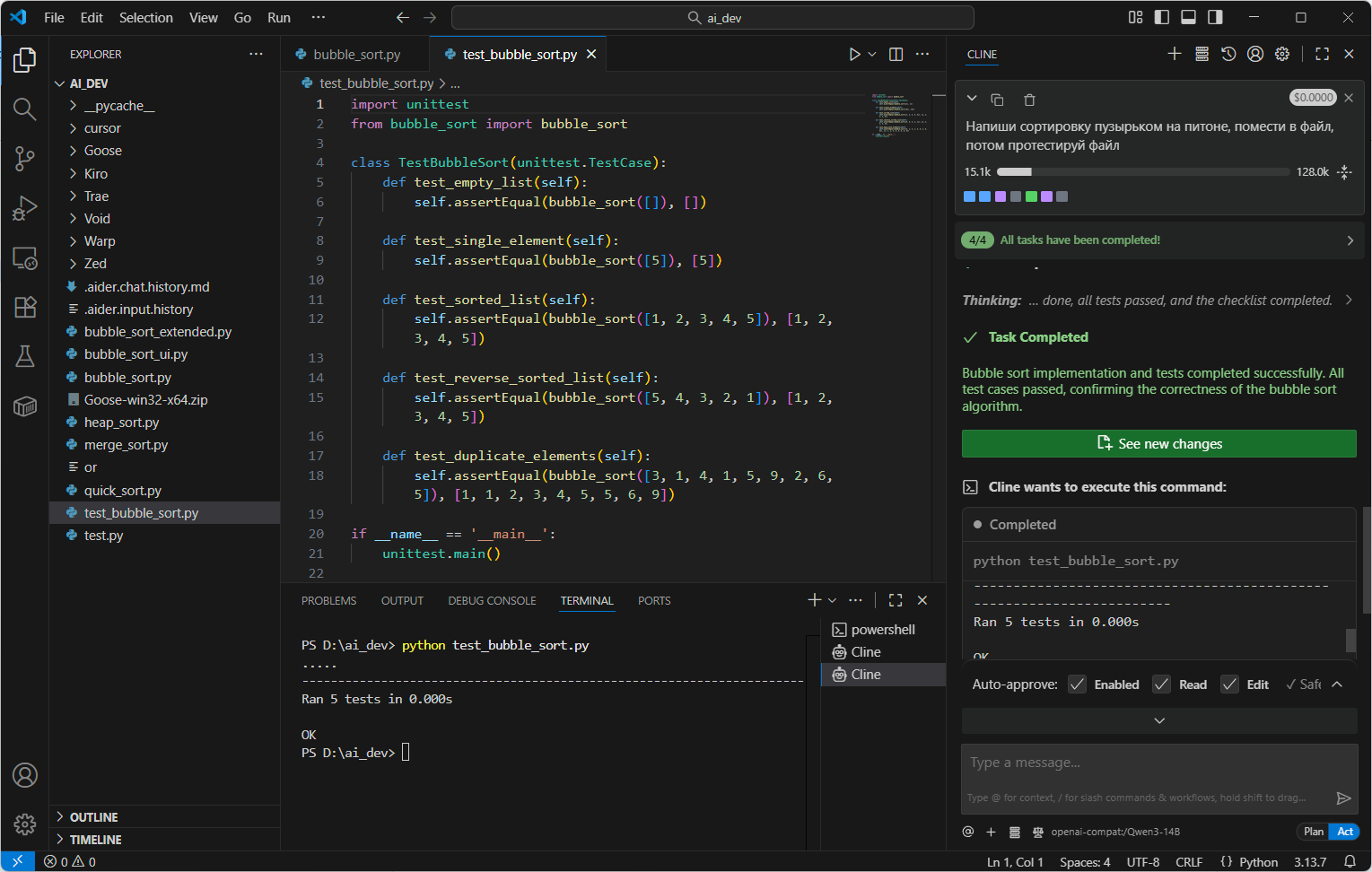
Task: Expand the OUTLINE section
Action: 93,817
